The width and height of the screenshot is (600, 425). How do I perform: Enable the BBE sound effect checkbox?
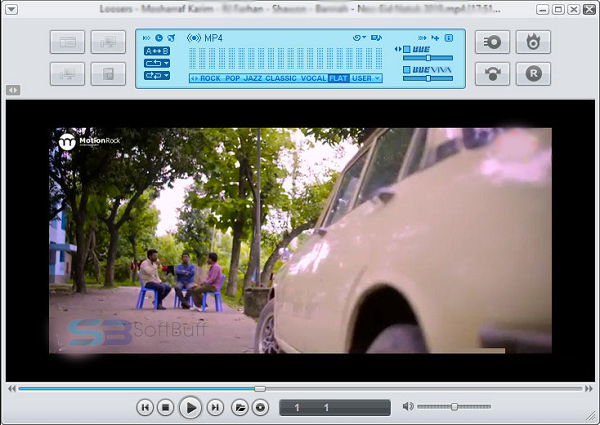tap(406, 49)
